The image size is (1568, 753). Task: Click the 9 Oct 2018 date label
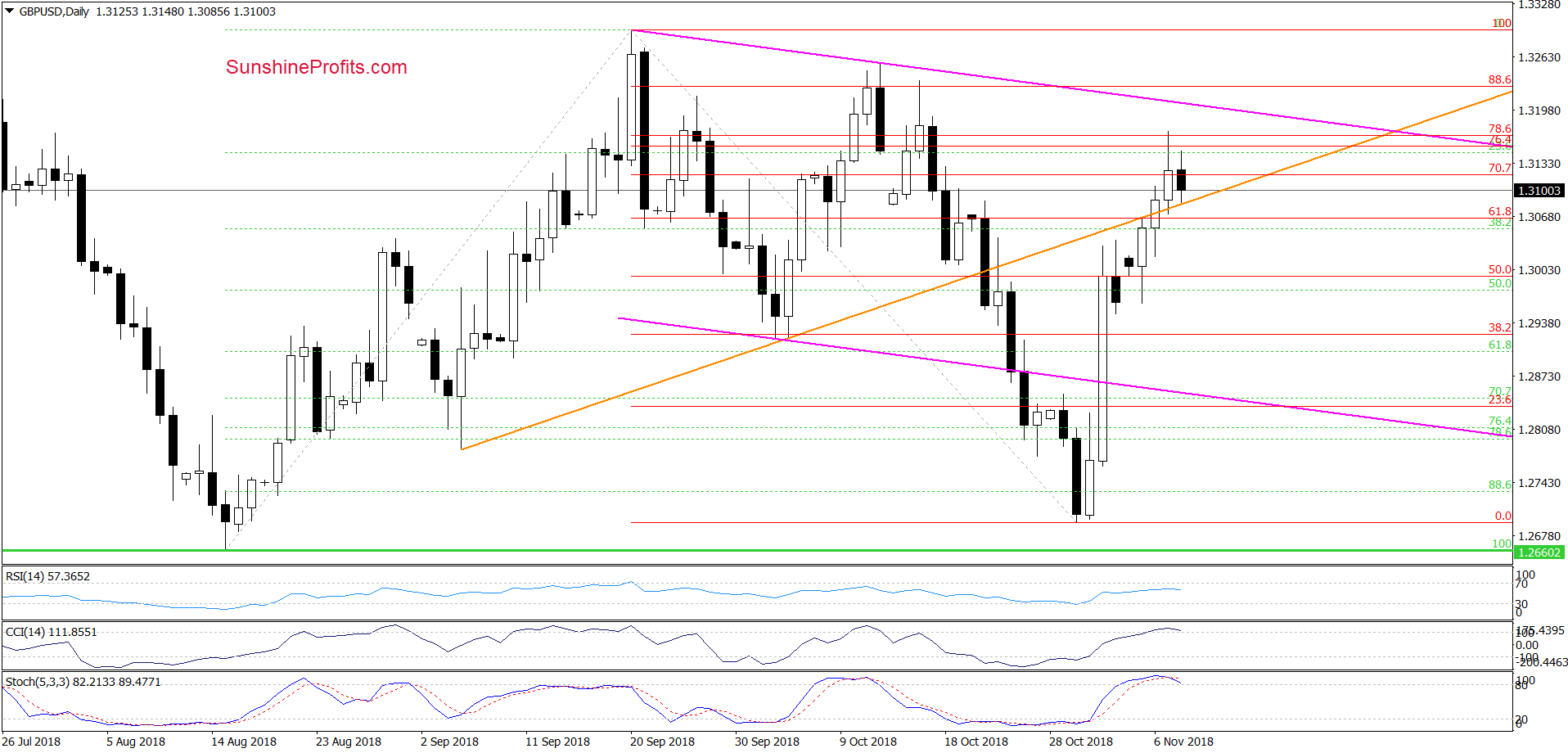coord(868,742)
